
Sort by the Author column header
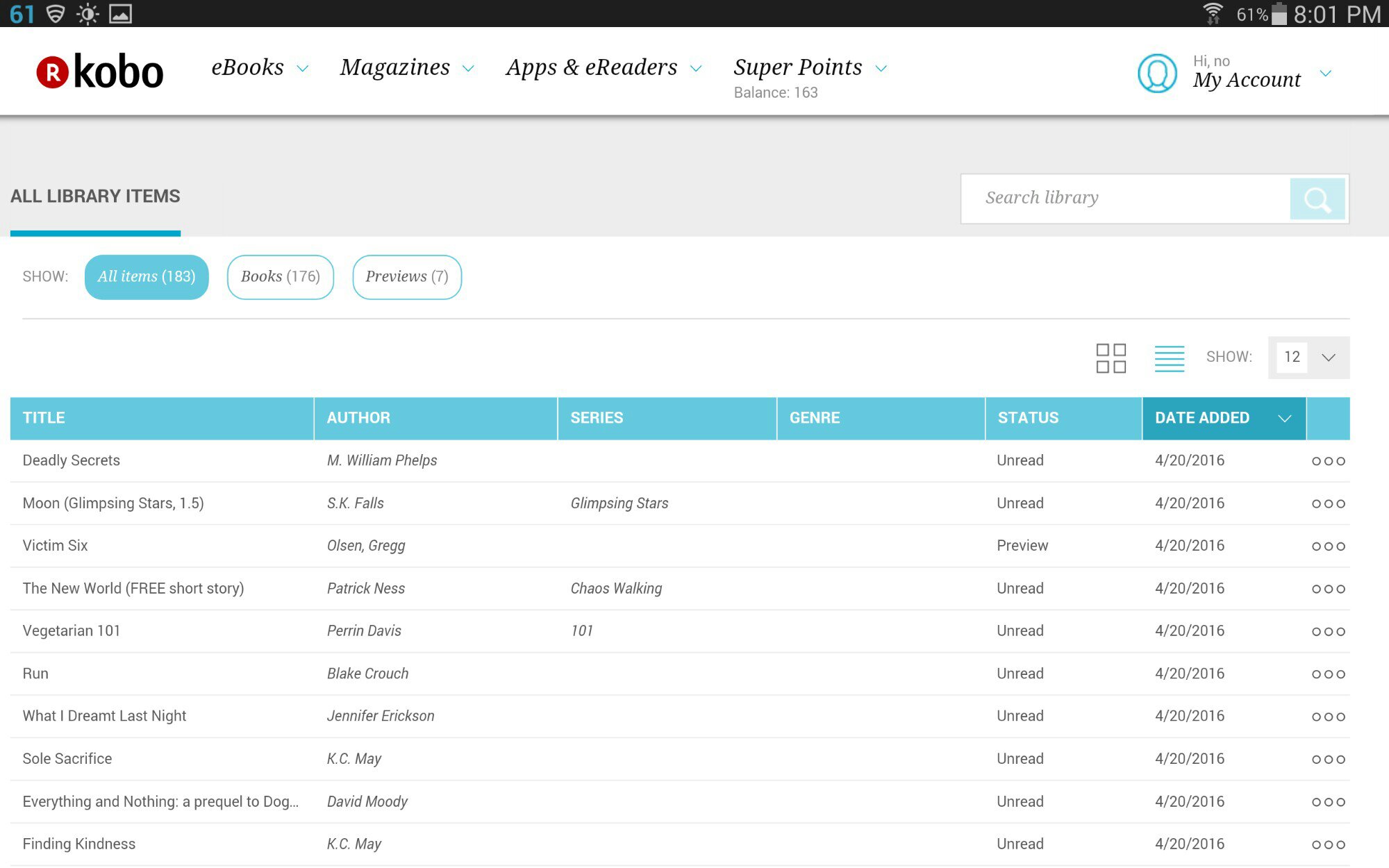click(x=359, y=418)
